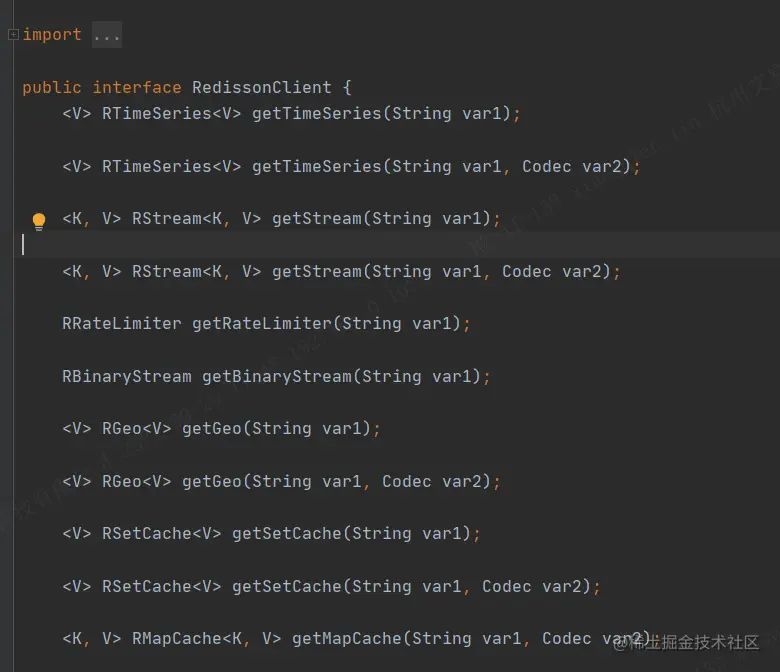Click Codec in the getGeo overload
This screenshot has height=672, width=780.
(x=406, y=481)
